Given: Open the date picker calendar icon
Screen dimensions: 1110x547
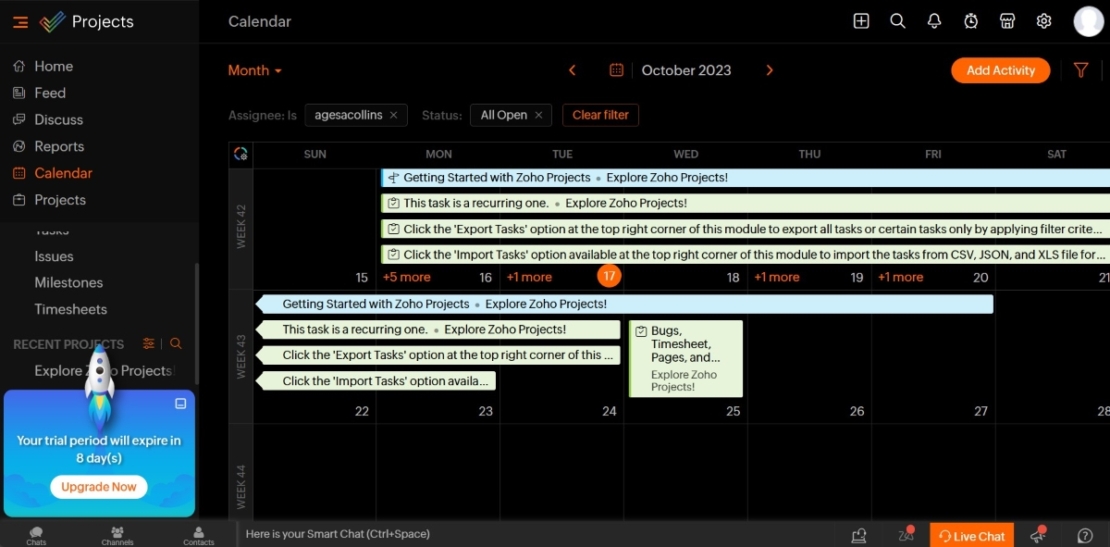Looking at the screenshot, I should point(617,70).
